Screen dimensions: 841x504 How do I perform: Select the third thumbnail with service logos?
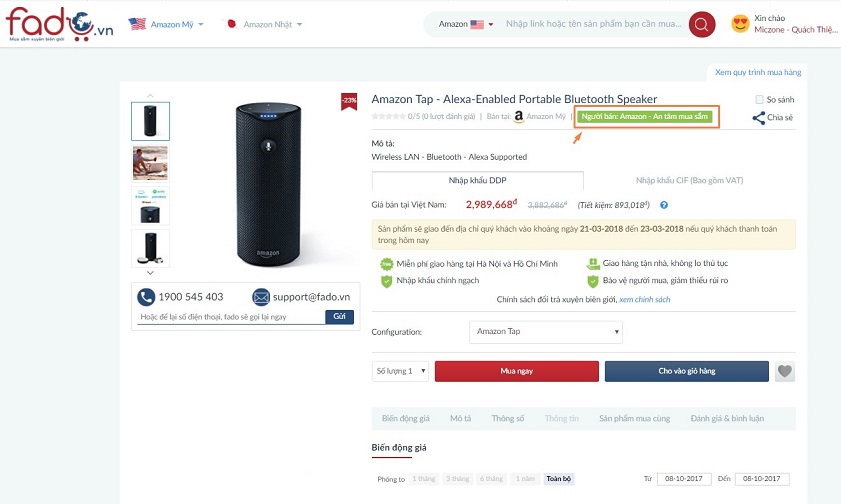150,205
